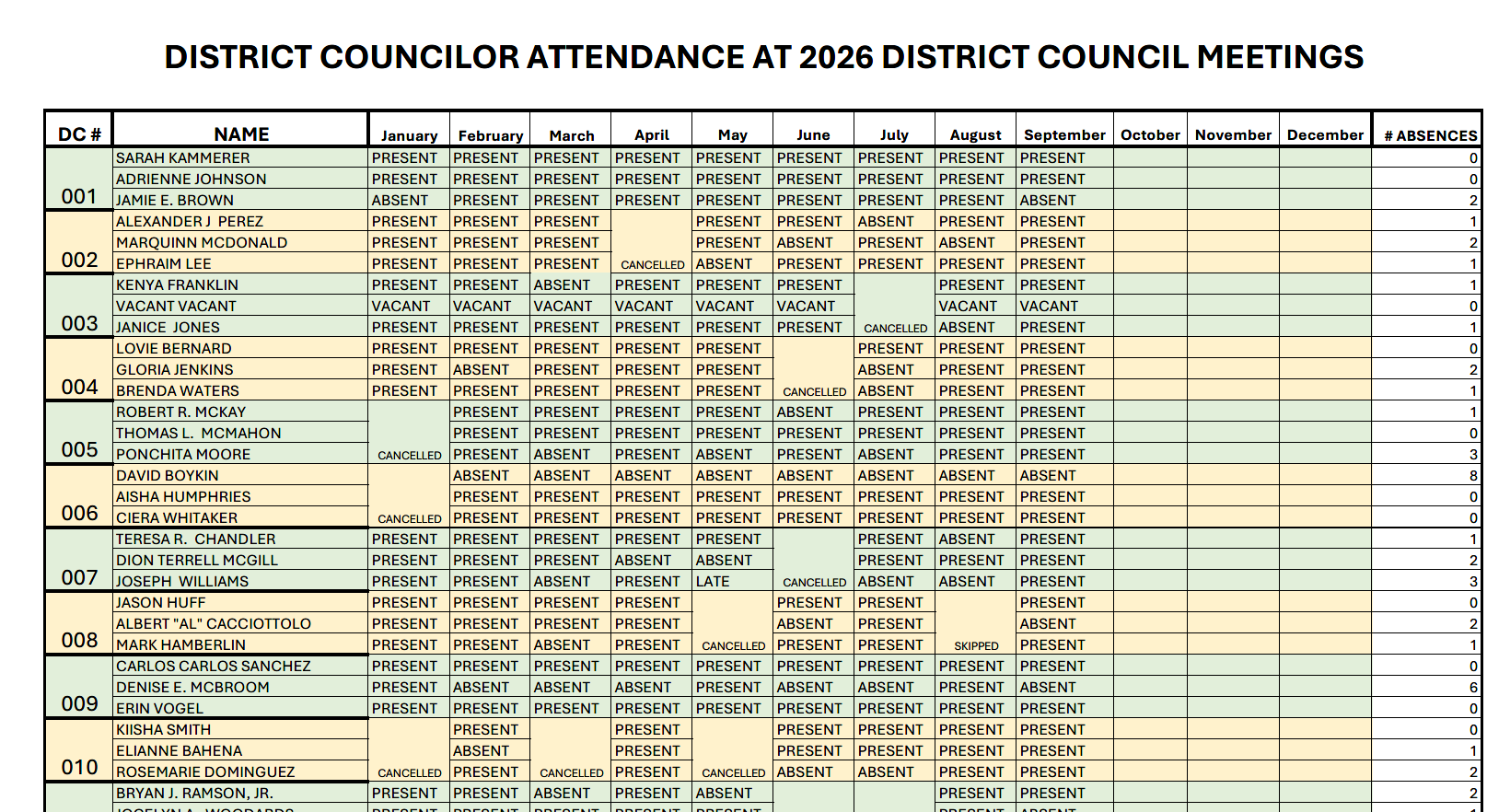Image resolution: width=1487 pixels, height=812 pixels.
Task: Select the name TERESA R. CHANDLER
Action: [x=195, y=539]
